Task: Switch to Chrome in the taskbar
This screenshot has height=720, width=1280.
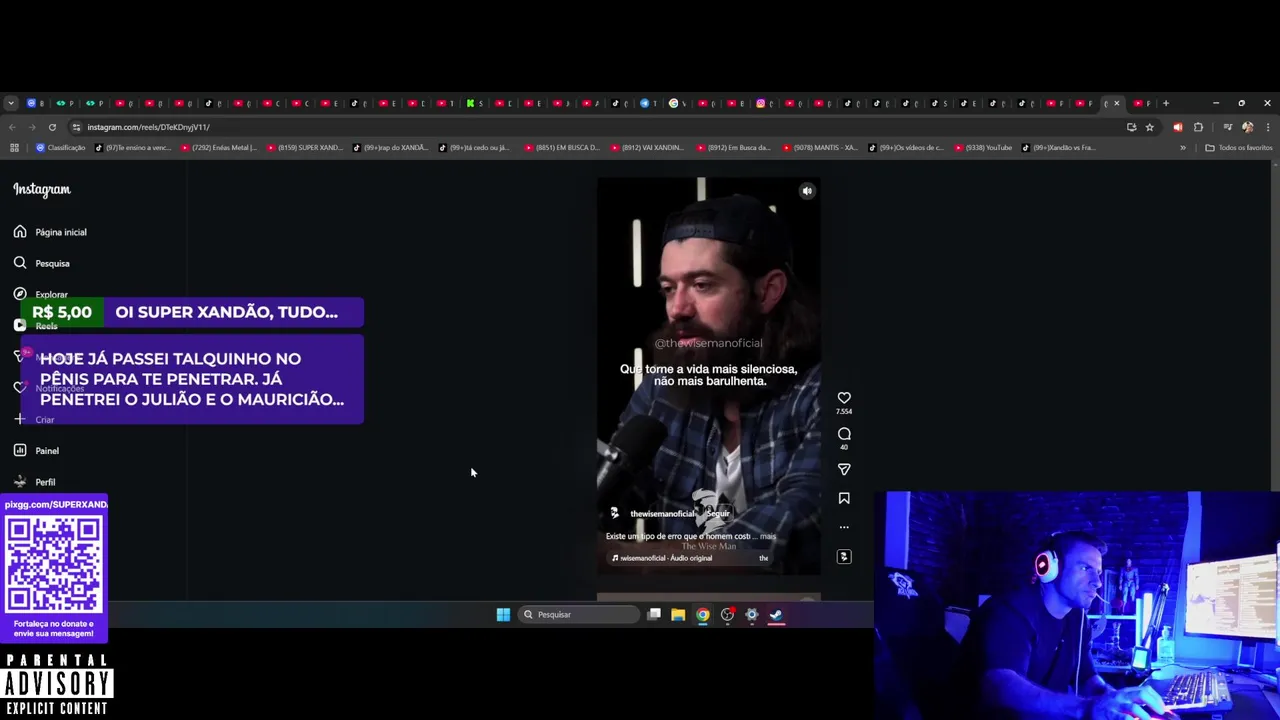Action: tap(703, 615)
